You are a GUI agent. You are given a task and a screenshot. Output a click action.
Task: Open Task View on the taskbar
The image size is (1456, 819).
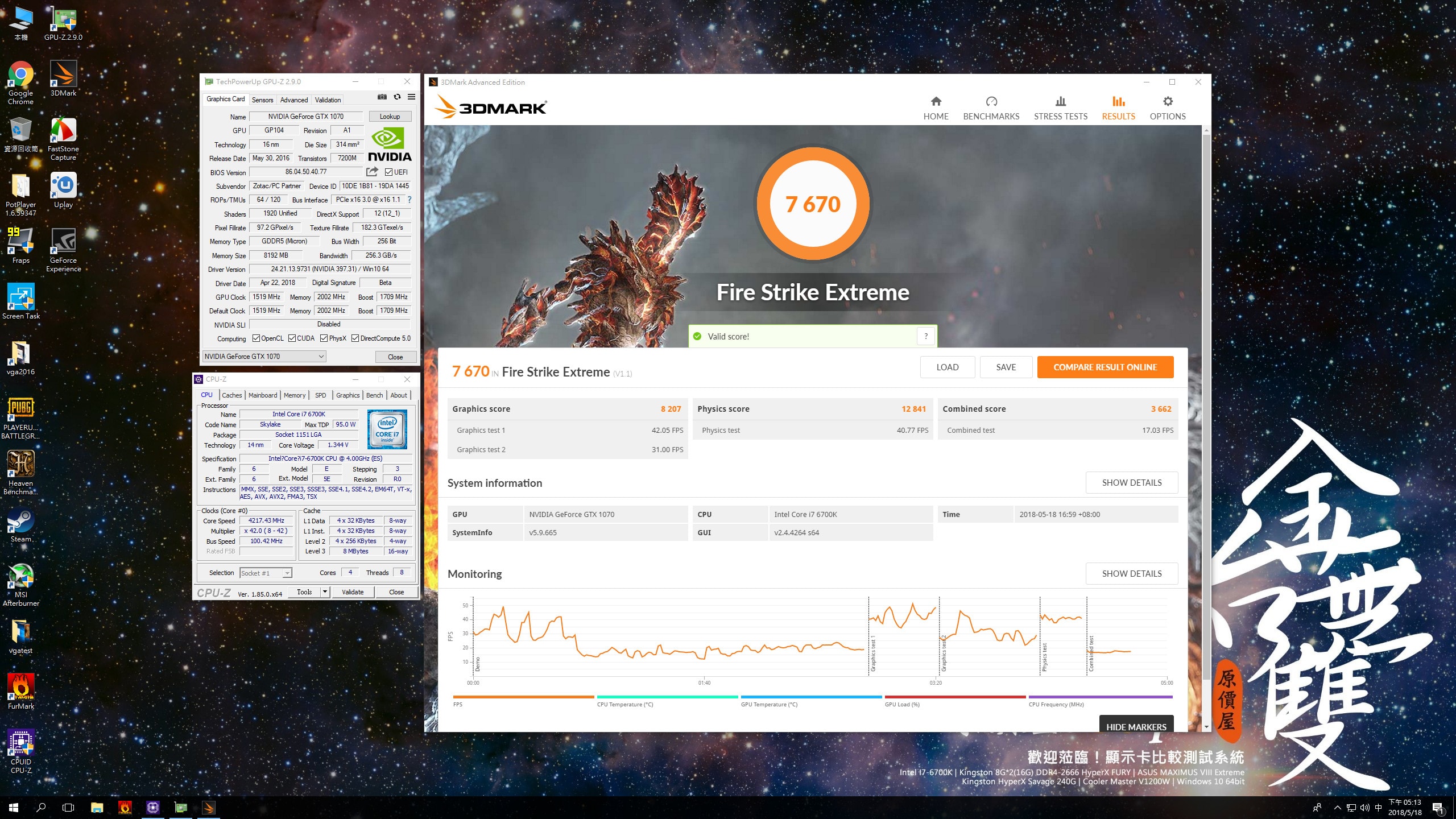68,808
